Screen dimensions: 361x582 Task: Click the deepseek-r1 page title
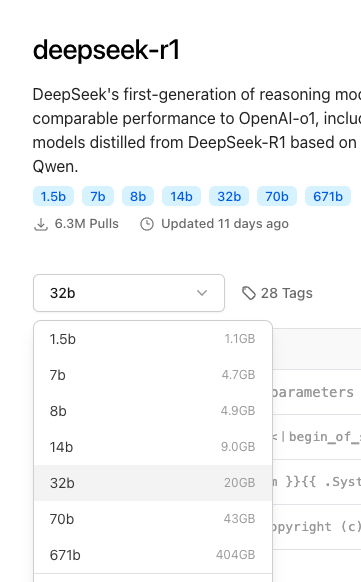(106, 50)
